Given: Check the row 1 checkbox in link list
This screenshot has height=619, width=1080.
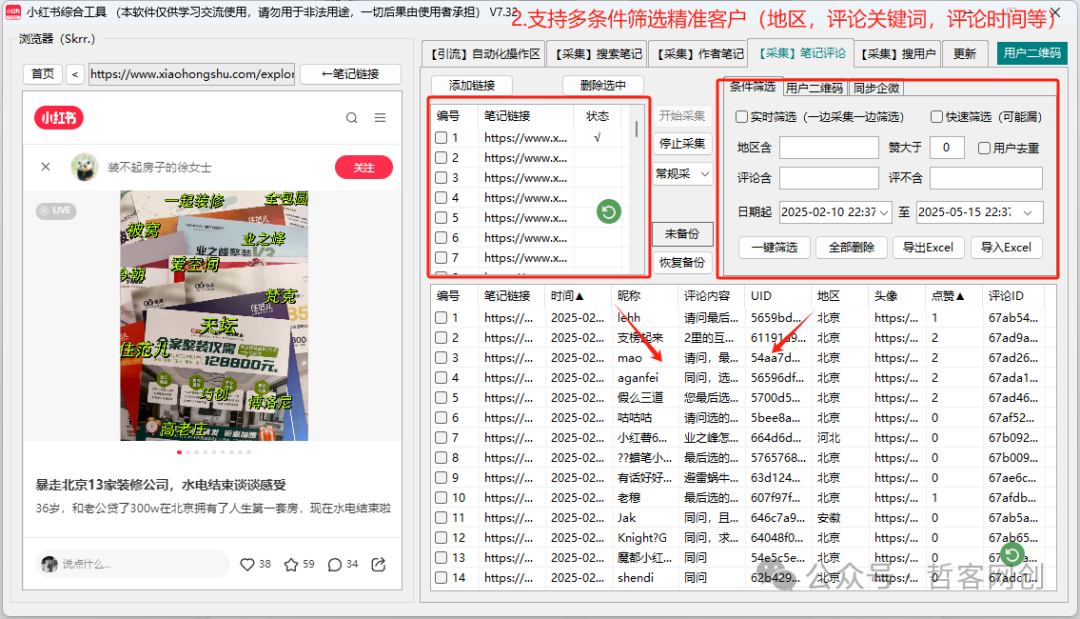Looking at the screenshot, I should point(442,138).
